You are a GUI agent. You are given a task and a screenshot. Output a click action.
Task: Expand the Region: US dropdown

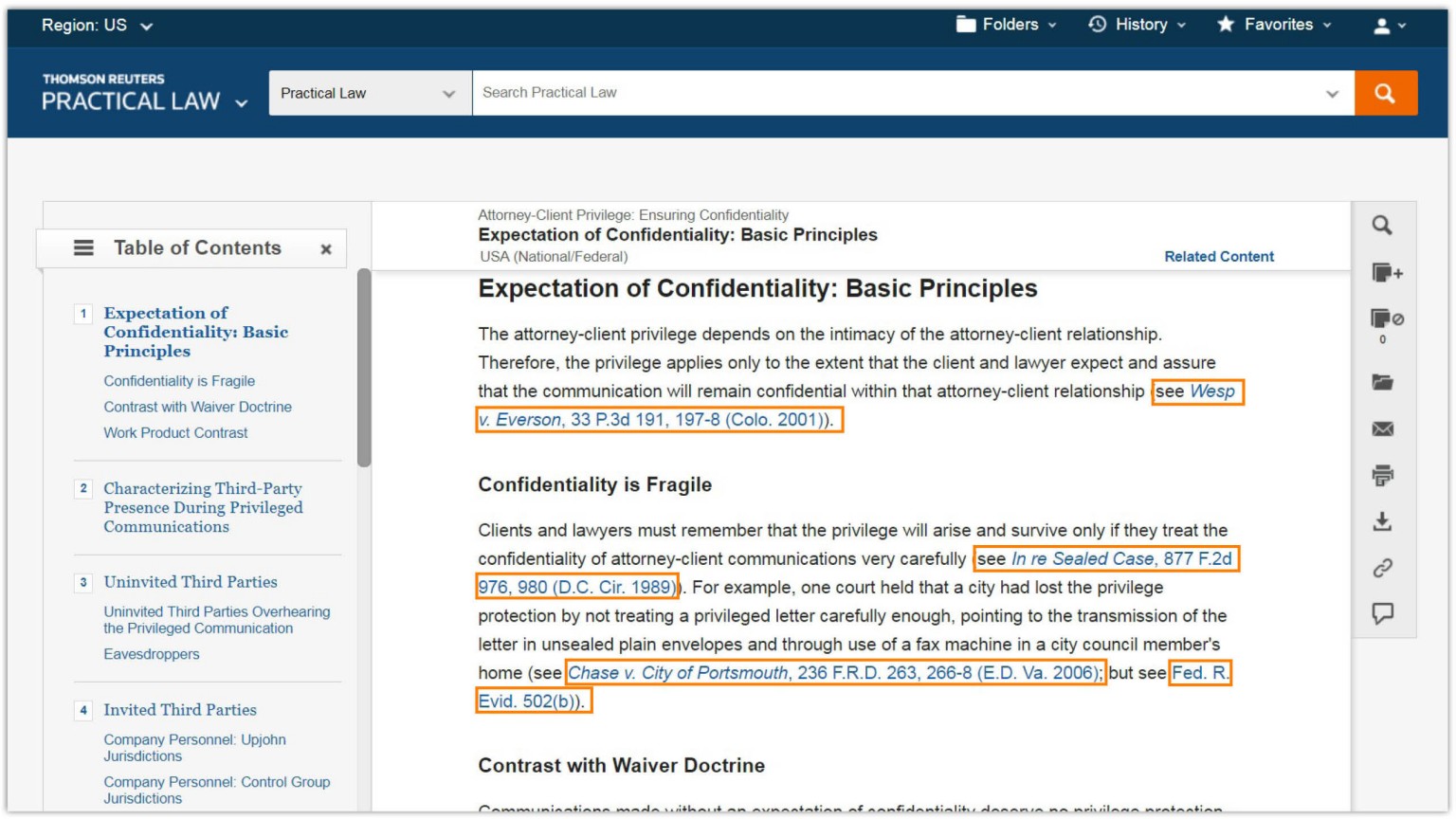coord(97,26)
